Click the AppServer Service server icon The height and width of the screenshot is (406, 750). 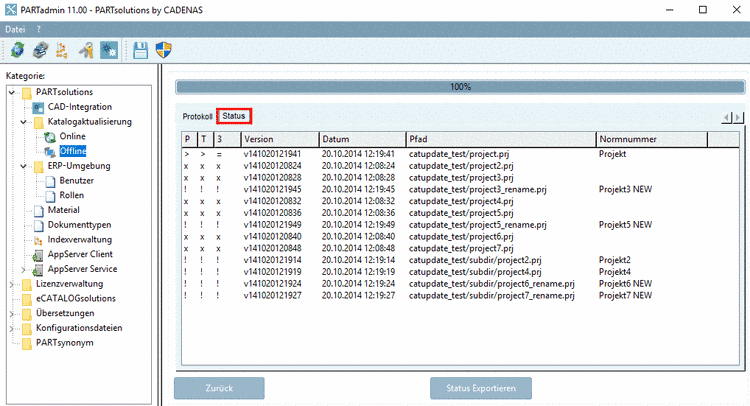[38, 270]
